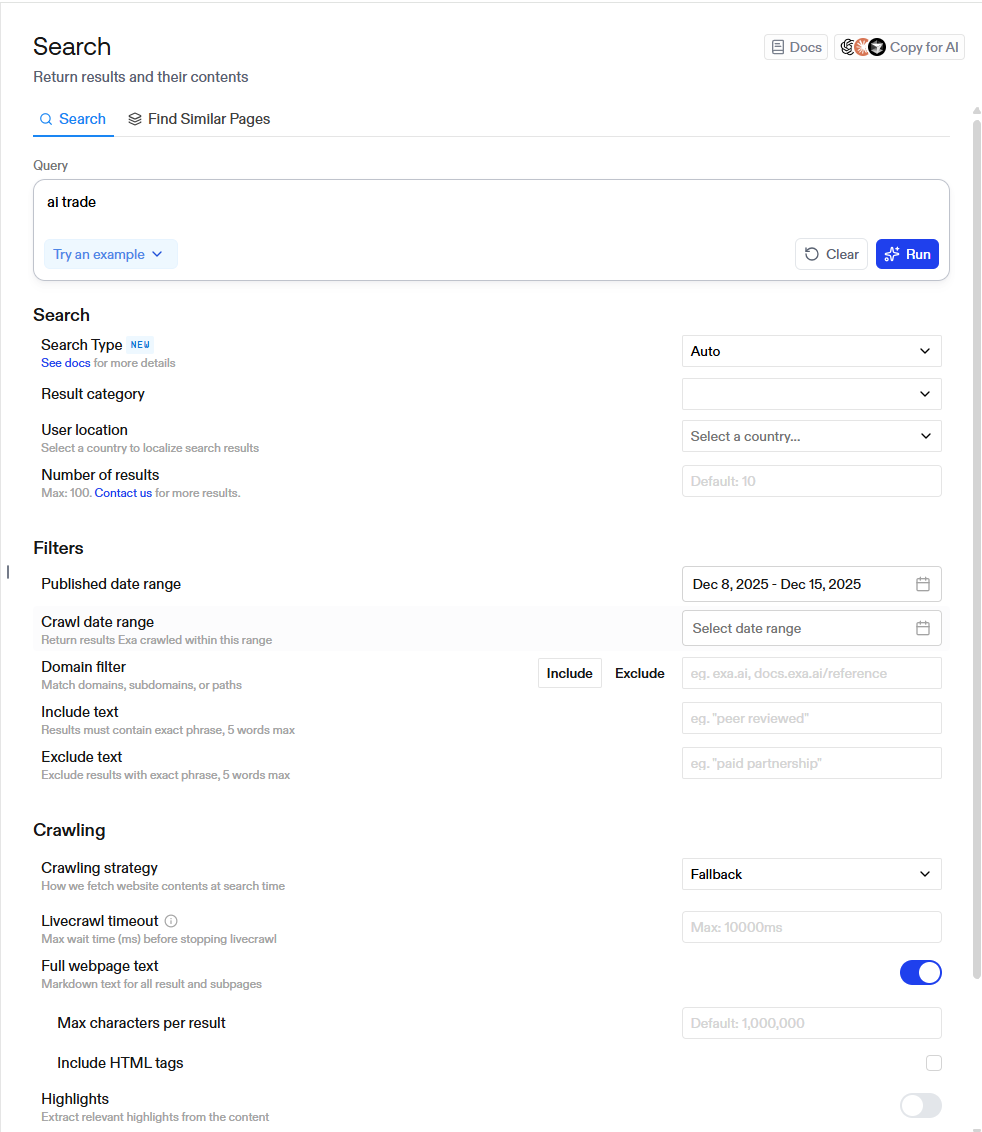Open calendar icon in Crawl date range
The image size is (982, 1132).
tap(923, 628)
